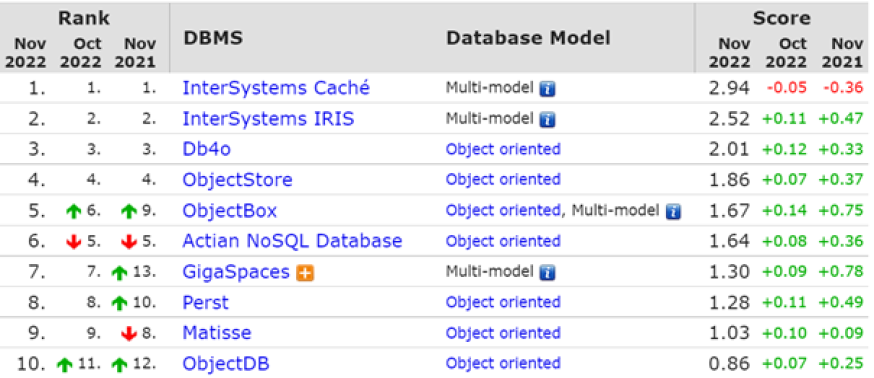Open InterSystems Caché link
This screenshot has height=378, width=874.
click(x=276, y=88)
